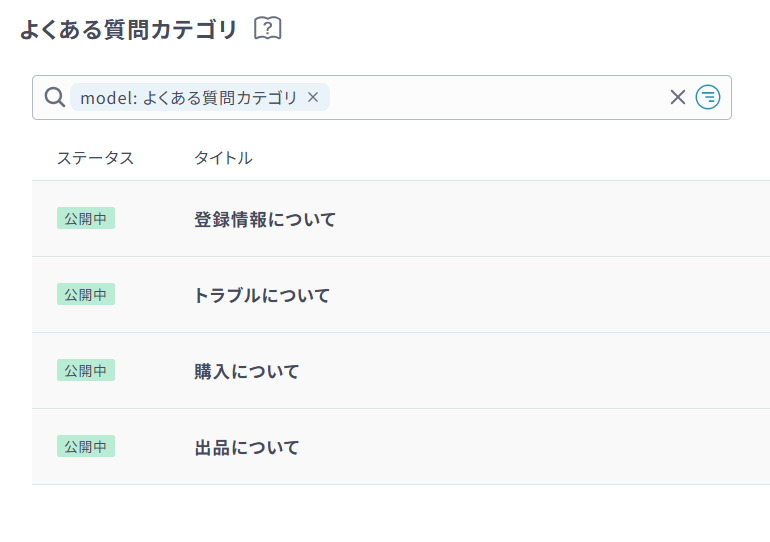Clear the search bar with X
The width and height of the screenshot is (770, 542).
[x=678, y=97]
